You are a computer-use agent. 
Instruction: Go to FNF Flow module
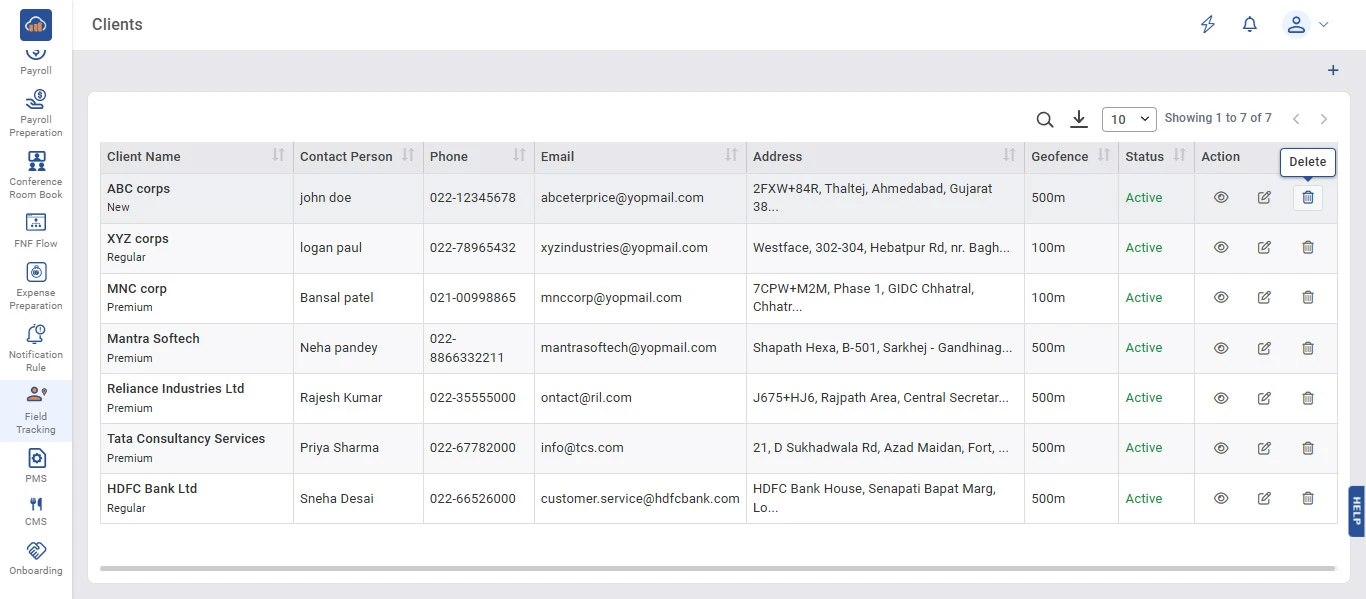point(36,230)
